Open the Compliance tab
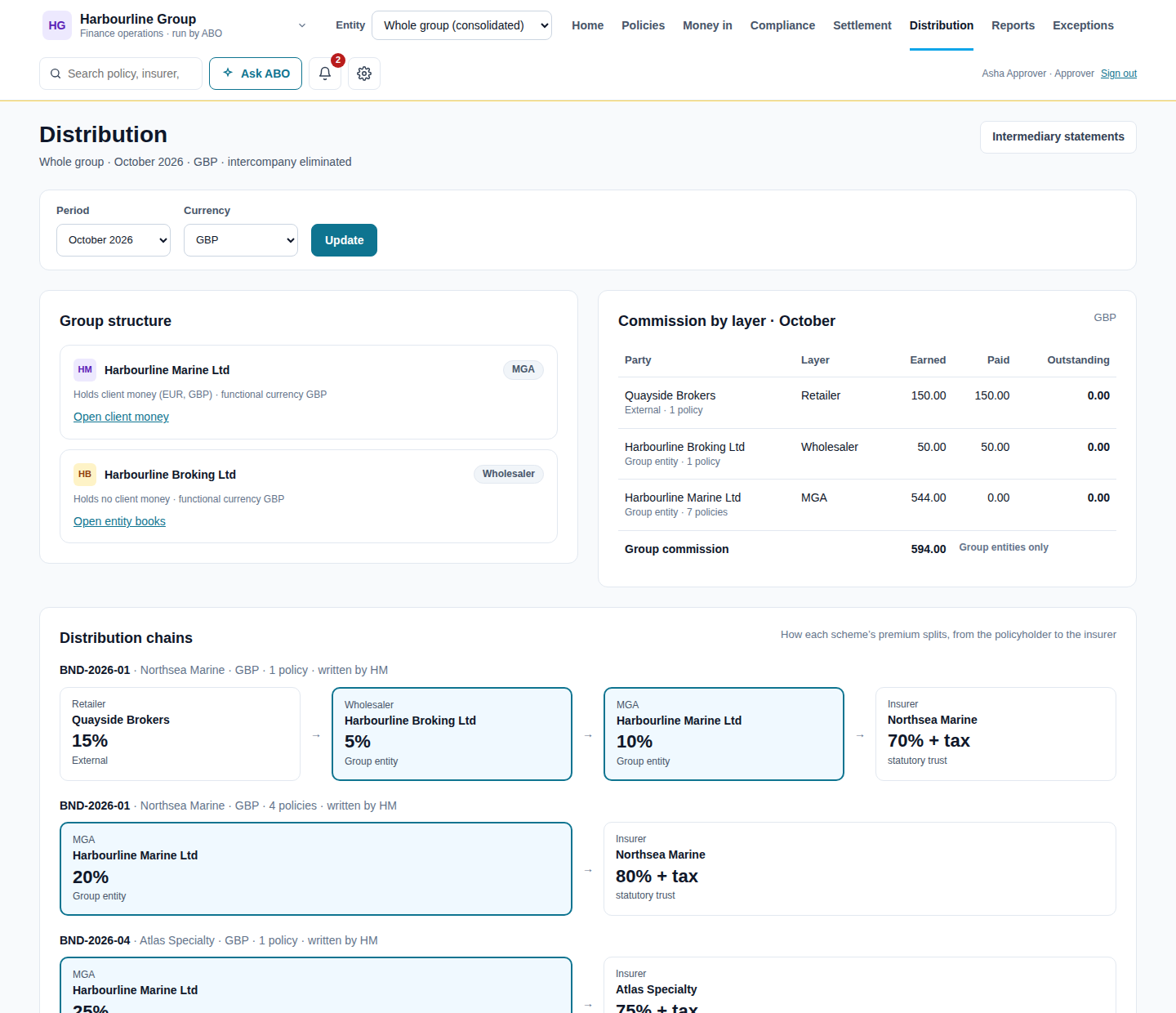This screenshot has height=1013, width=1176. [x=782, y=25]
